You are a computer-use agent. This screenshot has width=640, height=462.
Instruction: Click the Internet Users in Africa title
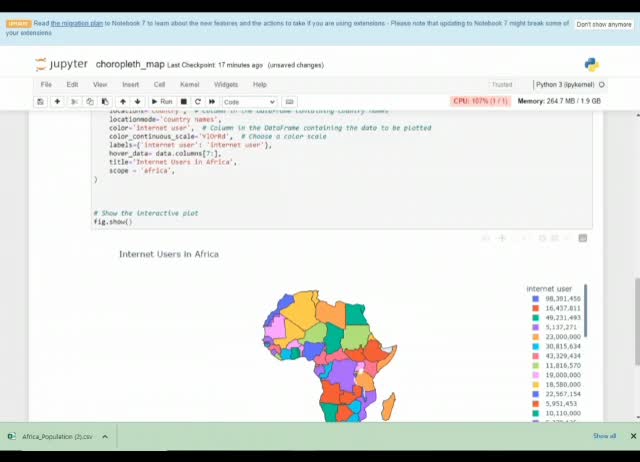[x=169, y=254]
